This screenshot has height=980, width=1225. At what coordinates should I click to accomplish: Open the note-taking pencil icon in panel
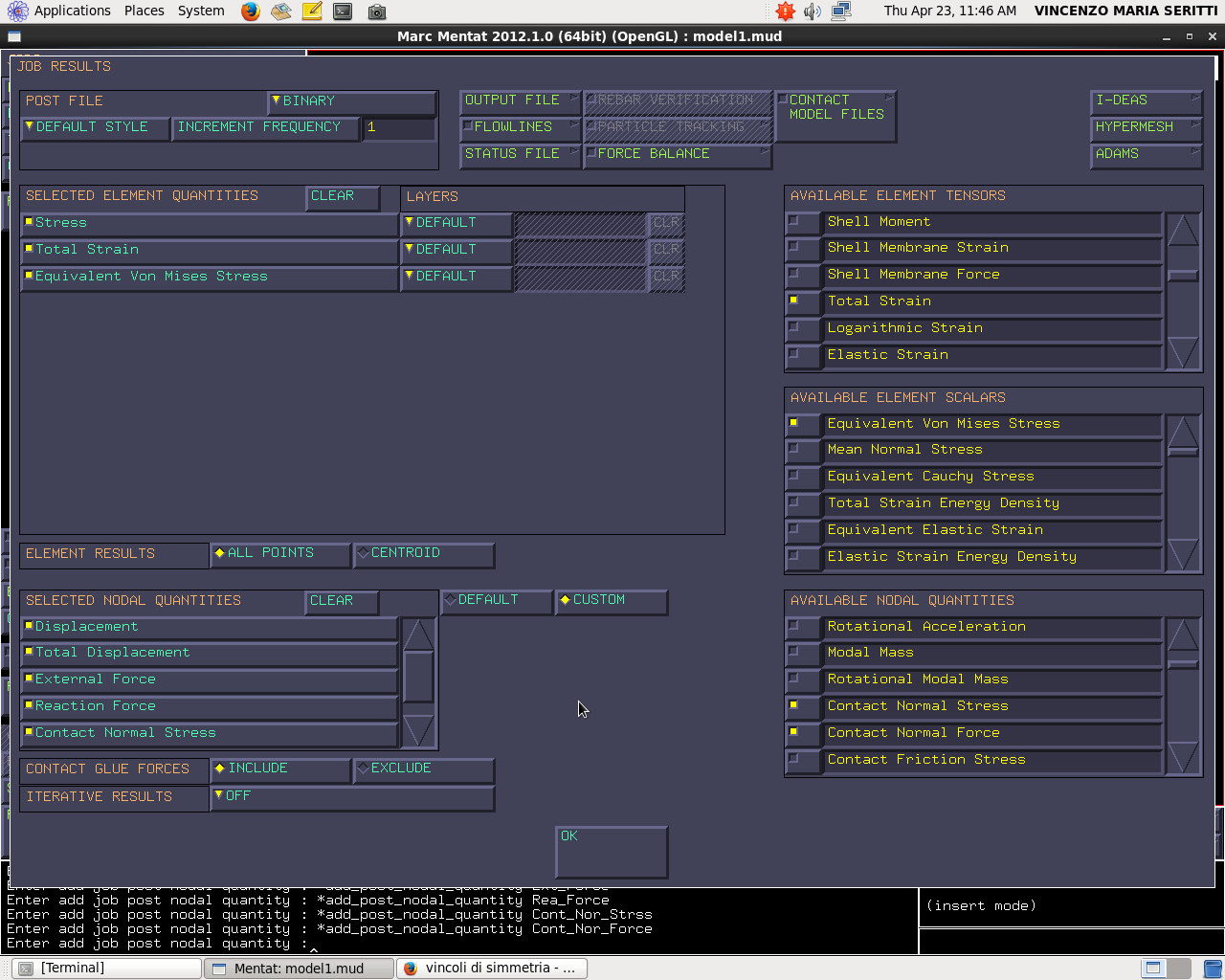[x=312, y=11]
